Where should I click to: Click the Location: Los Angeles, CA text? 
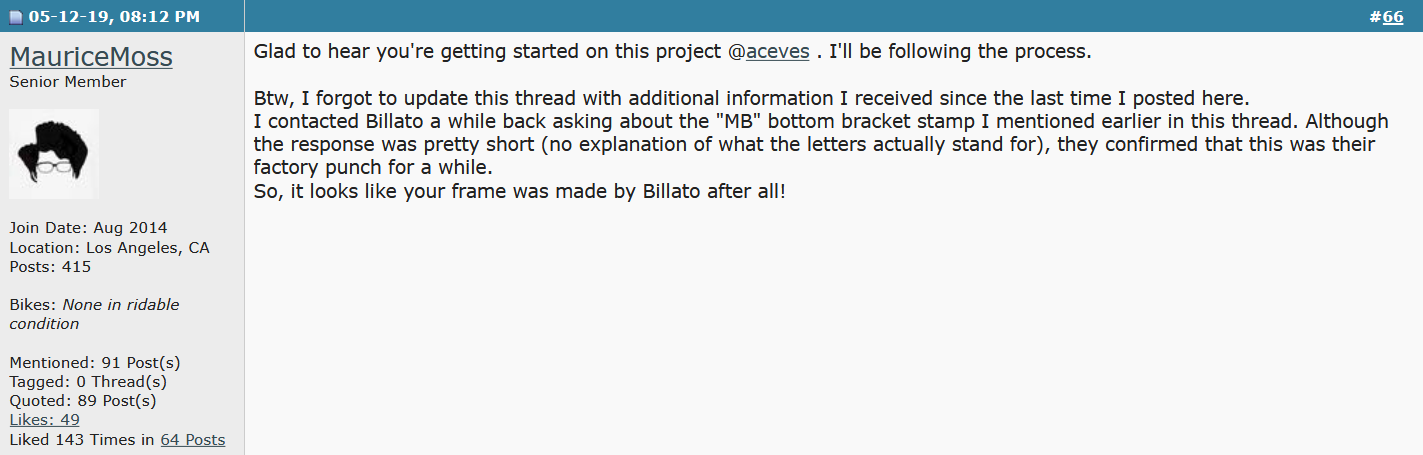109,247
